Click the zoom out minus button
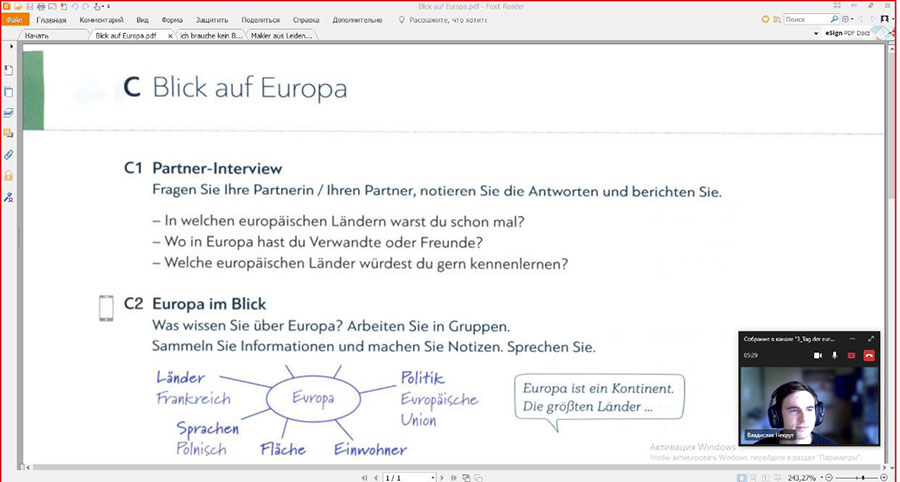 point(829,477)
